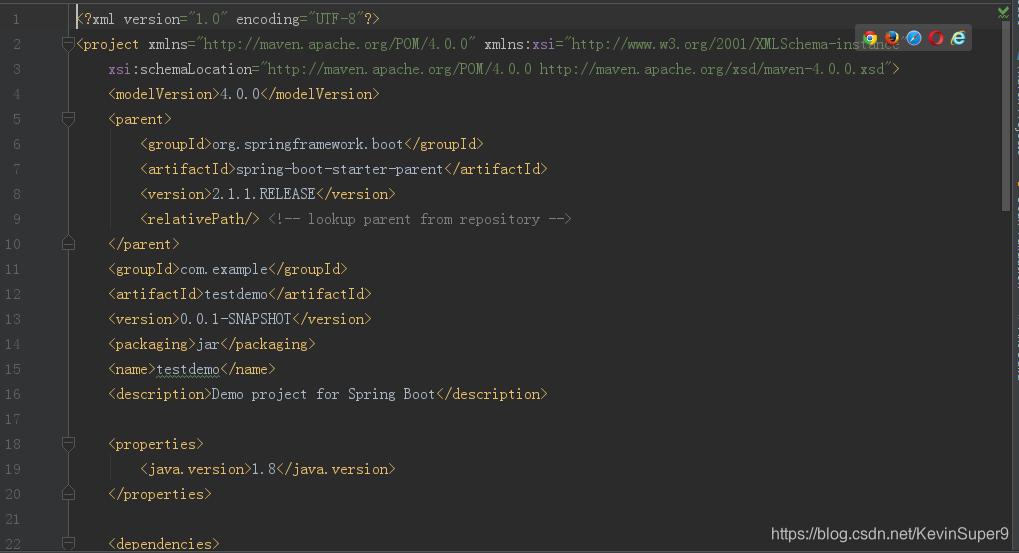Image resolution: width=1019 pixels, height=553 pixels.
Task: Click the vertical scrollbar thumb
Action: 1006,116
